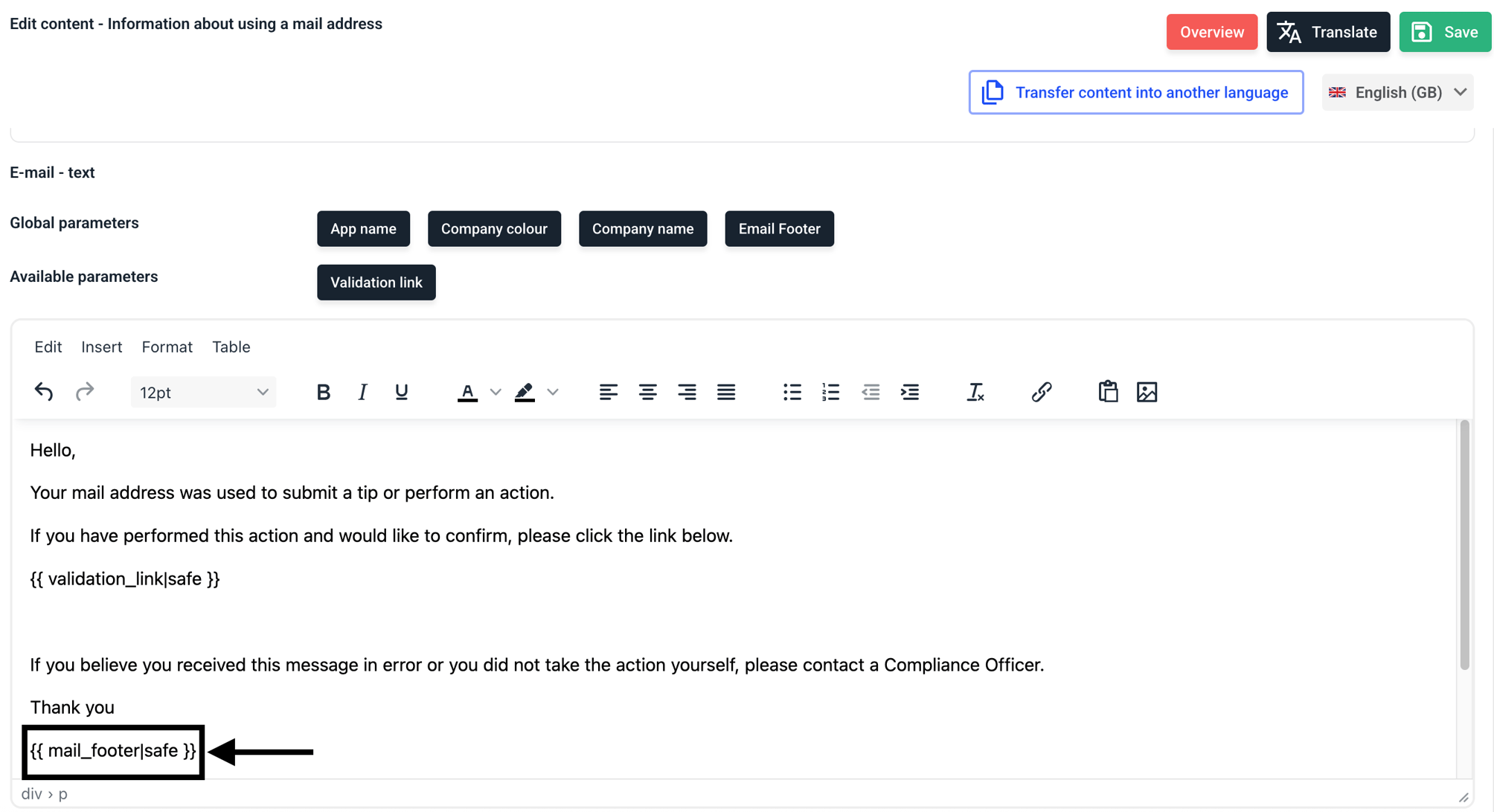Insert a bullet list

click(x=792, y=392)
